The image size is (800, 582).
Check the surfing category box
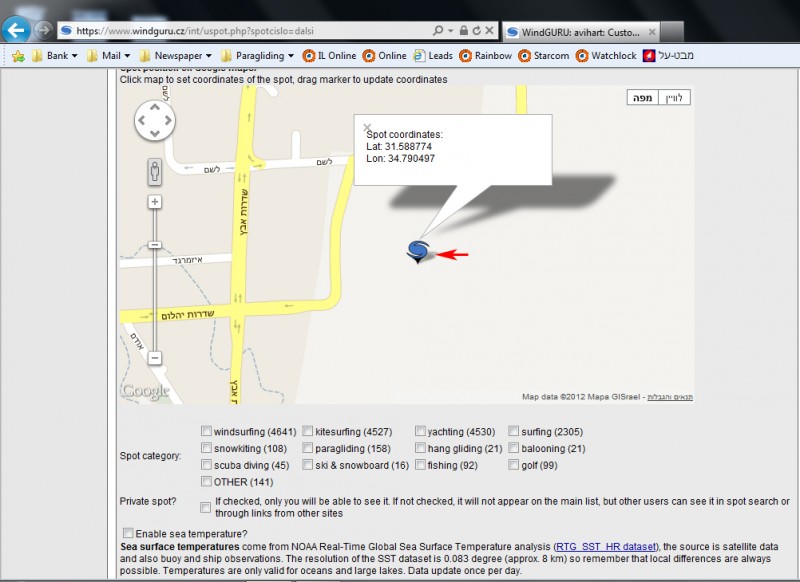coord(513,431)
